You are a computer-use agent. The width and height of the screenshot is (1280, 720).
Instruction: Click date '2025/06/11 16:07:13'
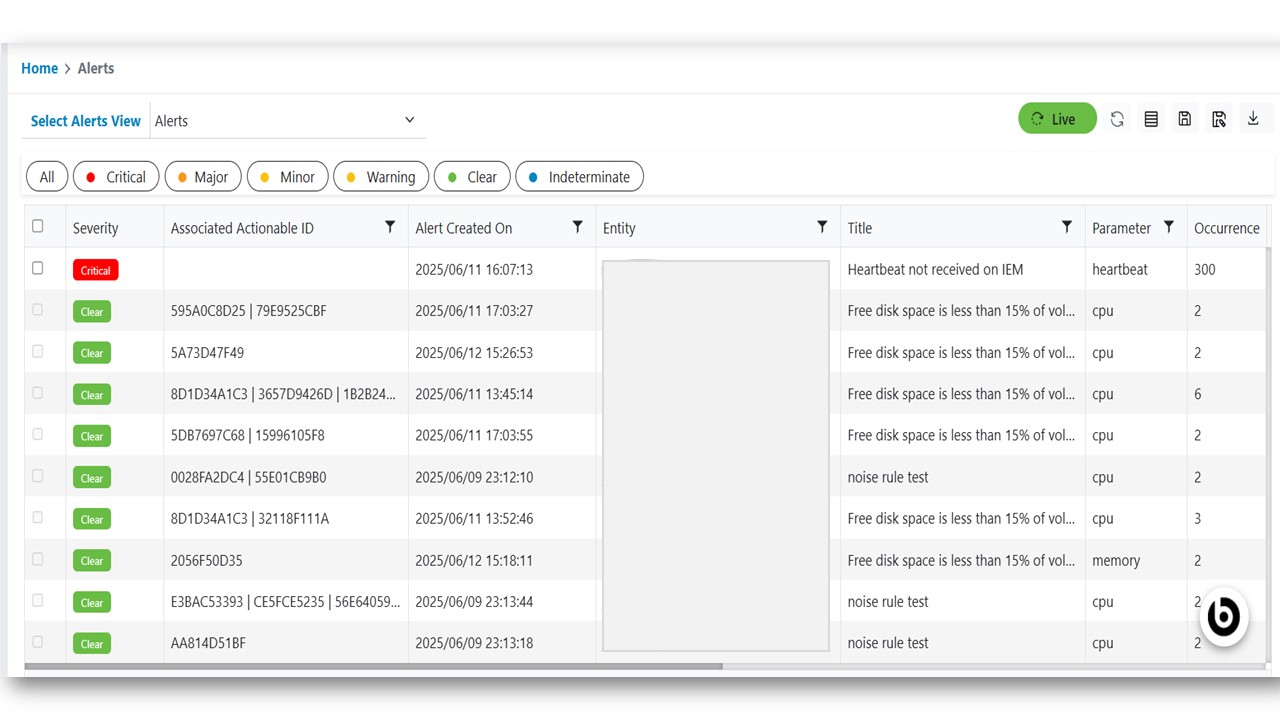[474, 270]
